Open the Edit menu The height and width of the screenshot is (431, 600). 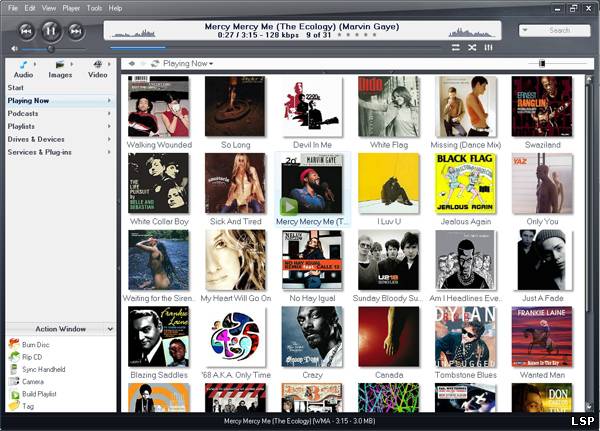(x=30, y=8)
